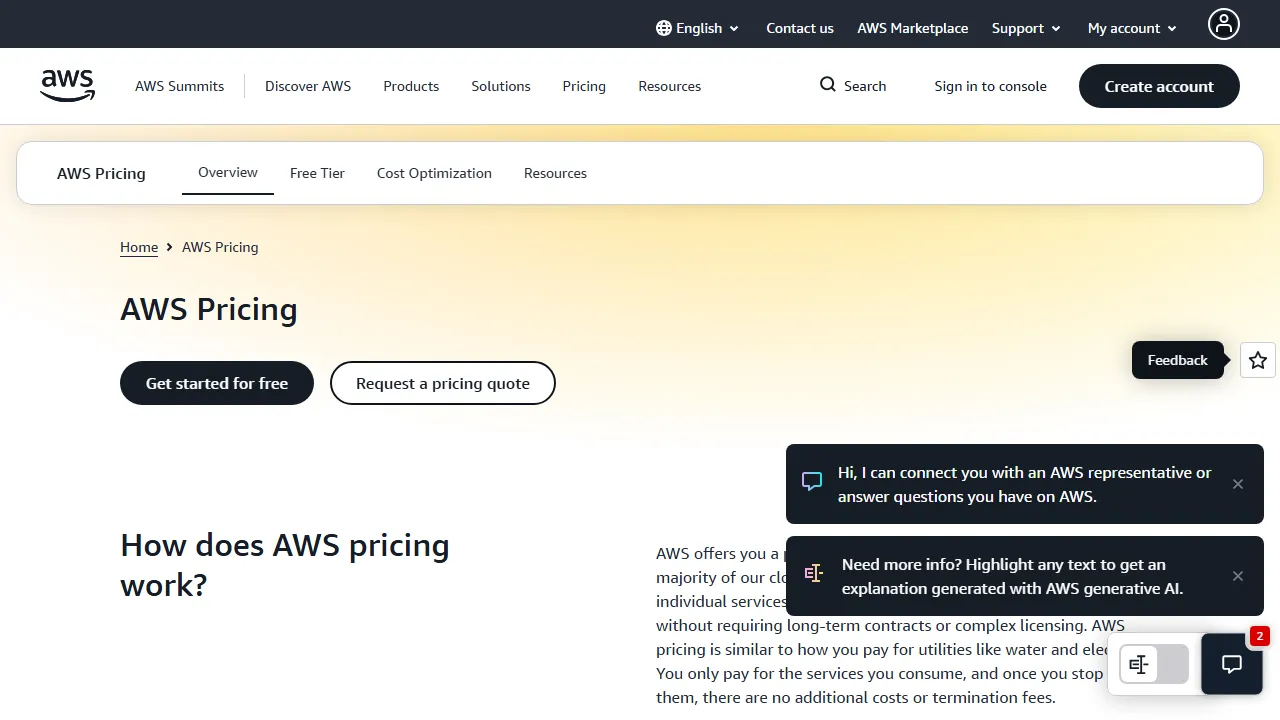Click the search magnifier icon
Screen dimensions: 1280x720
[828, 85]
